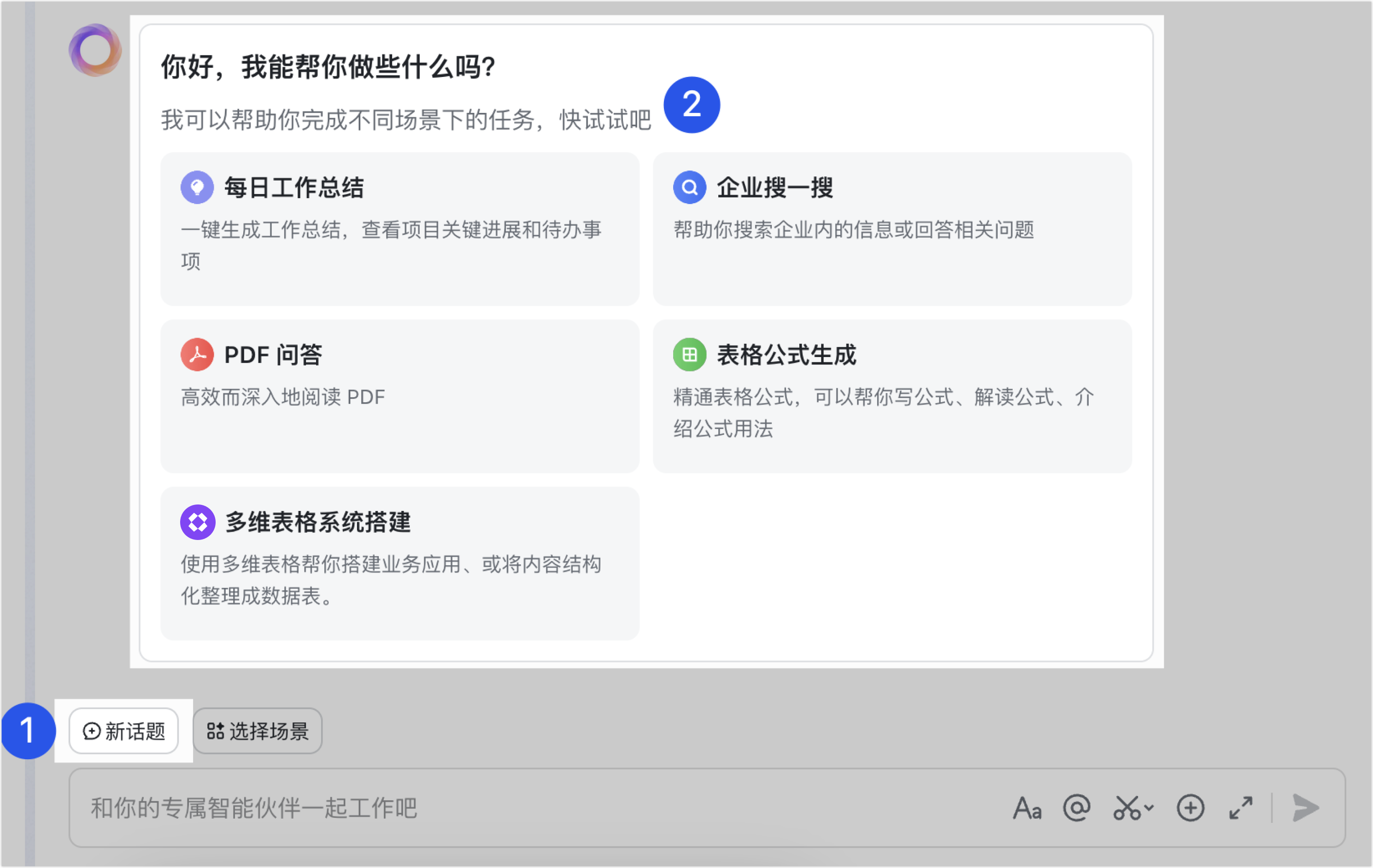Click the text 高效而深入地阅读 PDF
1373x868 pixels.
[x=283, y=396]
